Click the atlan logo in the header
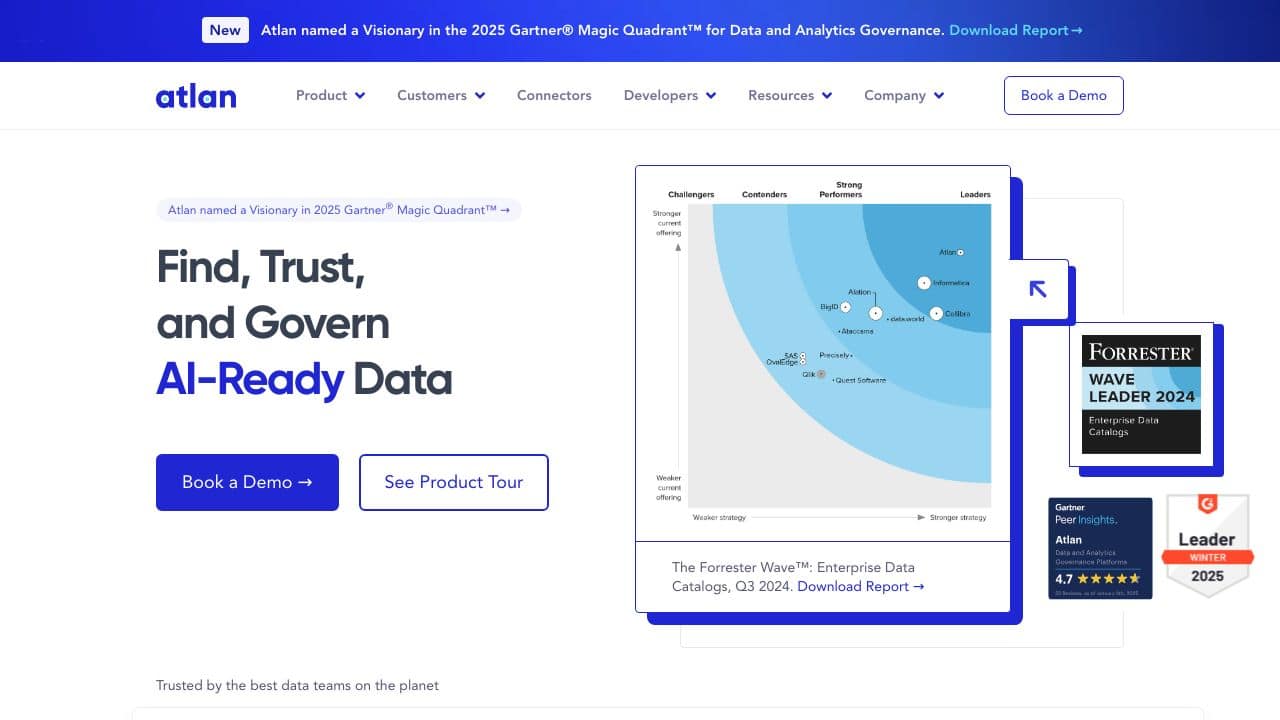The height and width of the screenshot is (720, 1280). pyautogui.click(x=196, y=96)
